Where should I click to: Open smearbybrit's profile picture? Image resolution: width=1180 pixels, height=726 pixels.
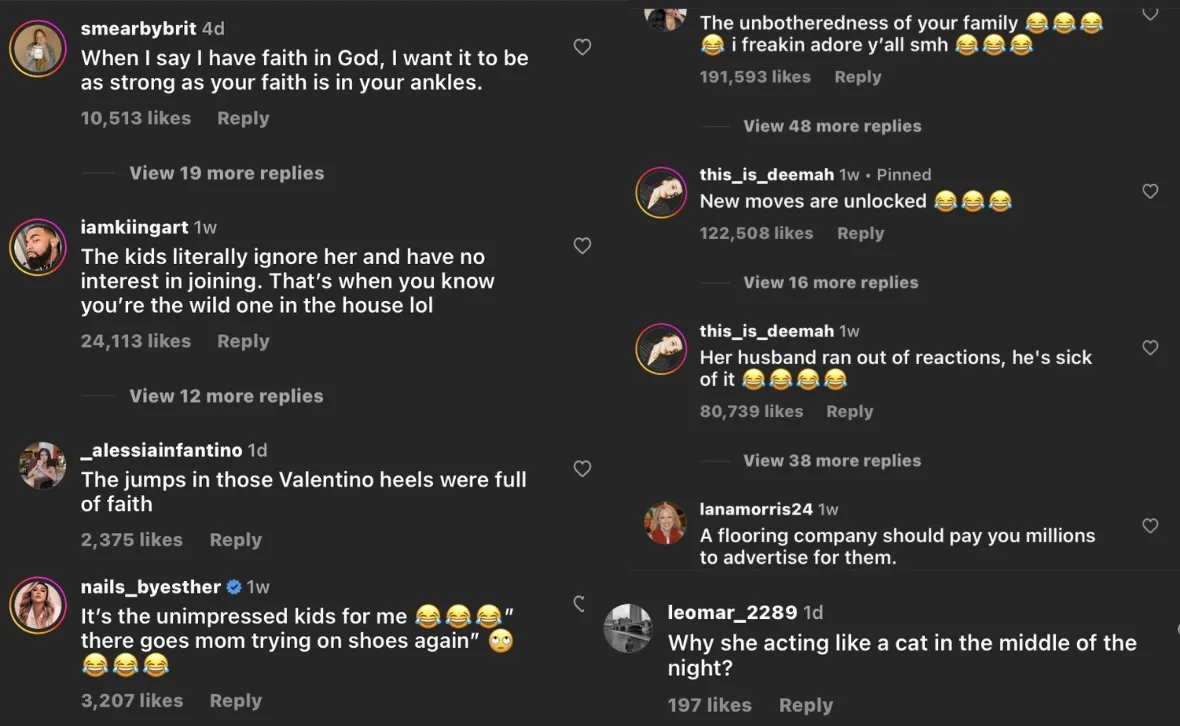click(x=37, y=48)
